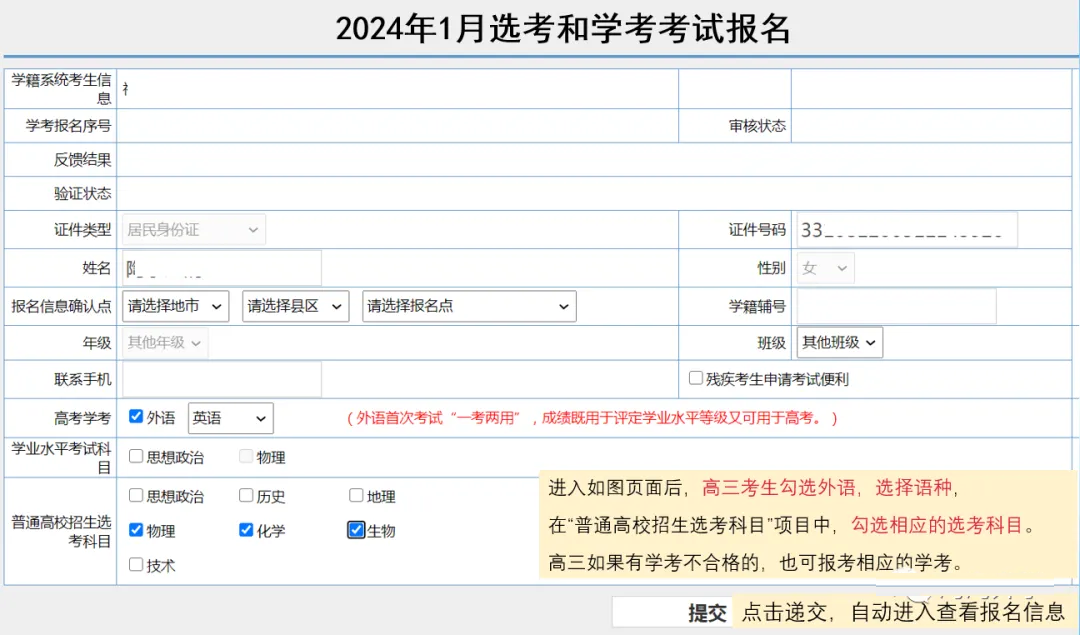
Task: Open the 其他班级 class dropdown
Action: pos(839,342)
